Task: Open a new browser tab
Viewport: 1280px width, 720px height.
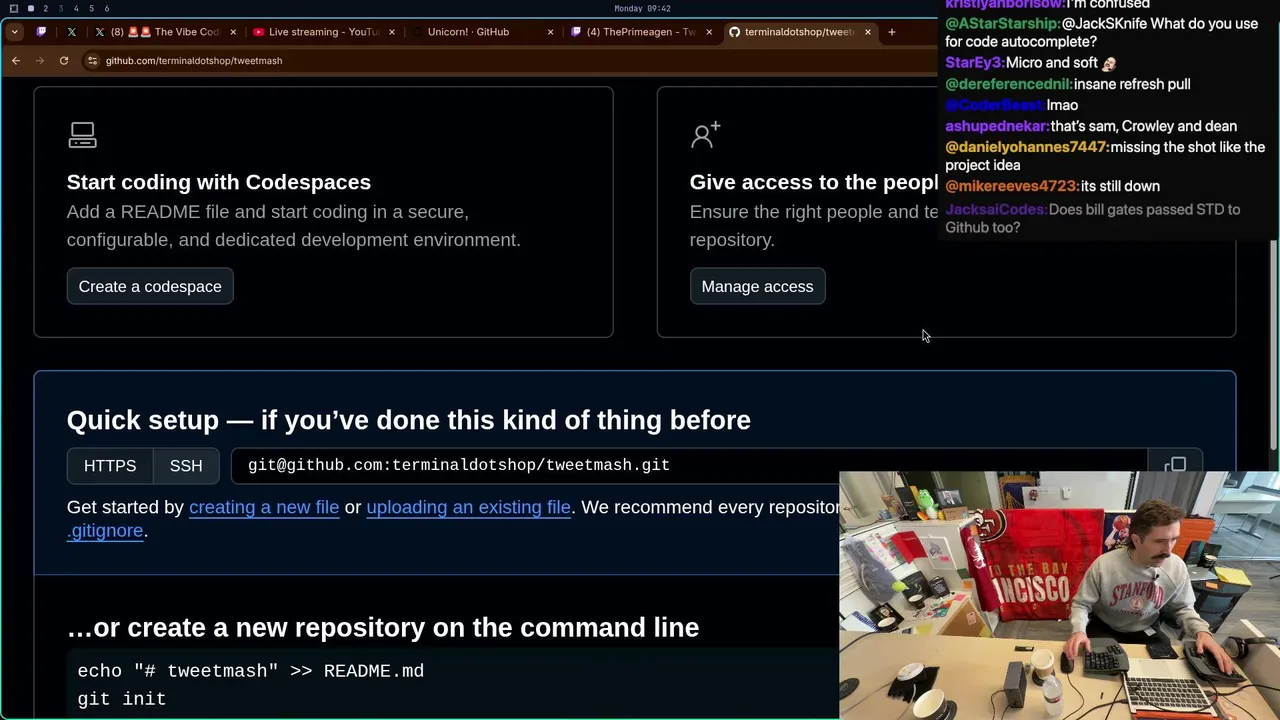Action: [892, 32]
